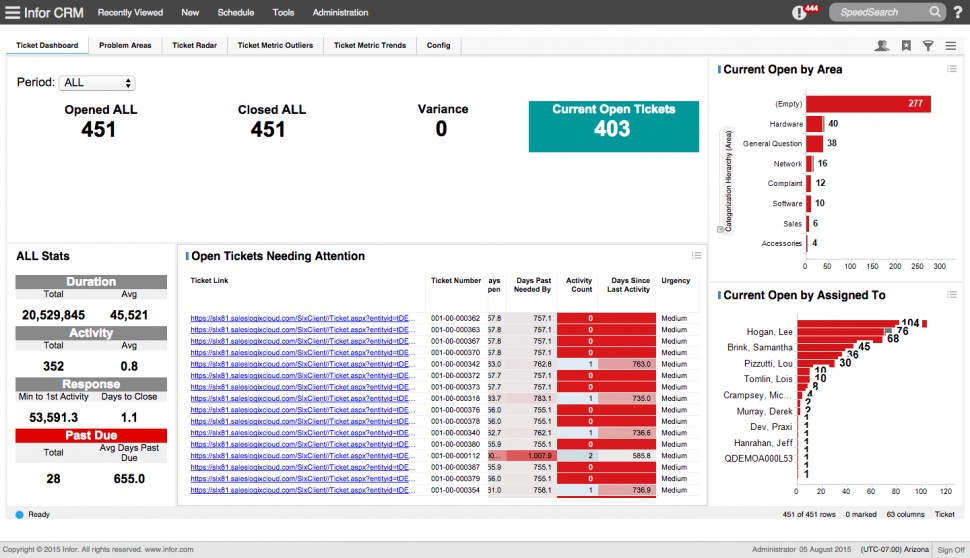This screenshot has height=558, width=970.
Task: Click the (UTC-07:00) Arizona time zone text
Action: pos(895,549)
